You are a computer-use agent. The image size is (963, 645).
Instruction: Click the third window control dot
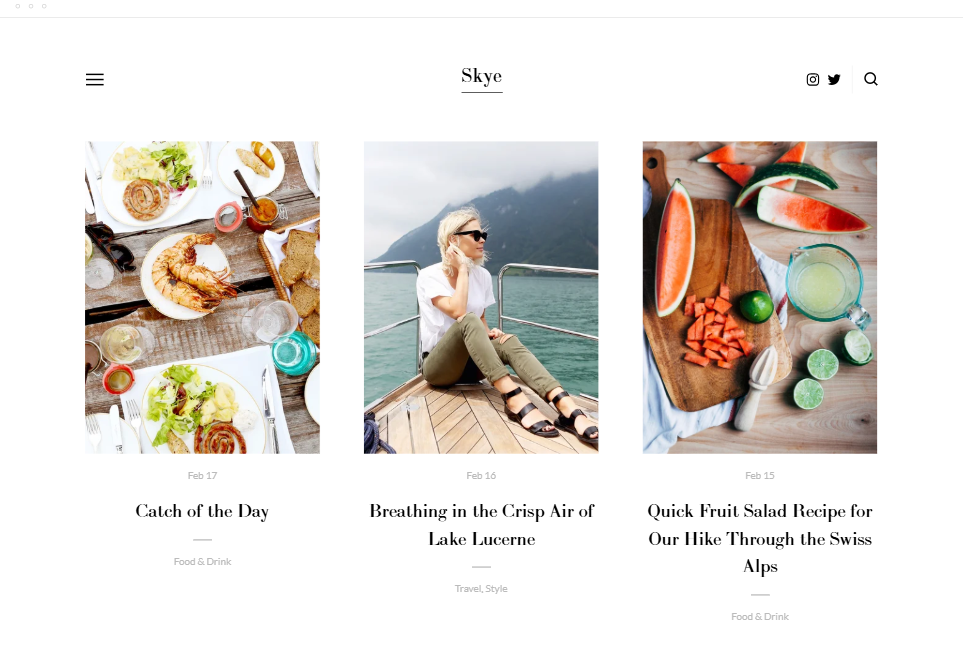coord(44,6)
